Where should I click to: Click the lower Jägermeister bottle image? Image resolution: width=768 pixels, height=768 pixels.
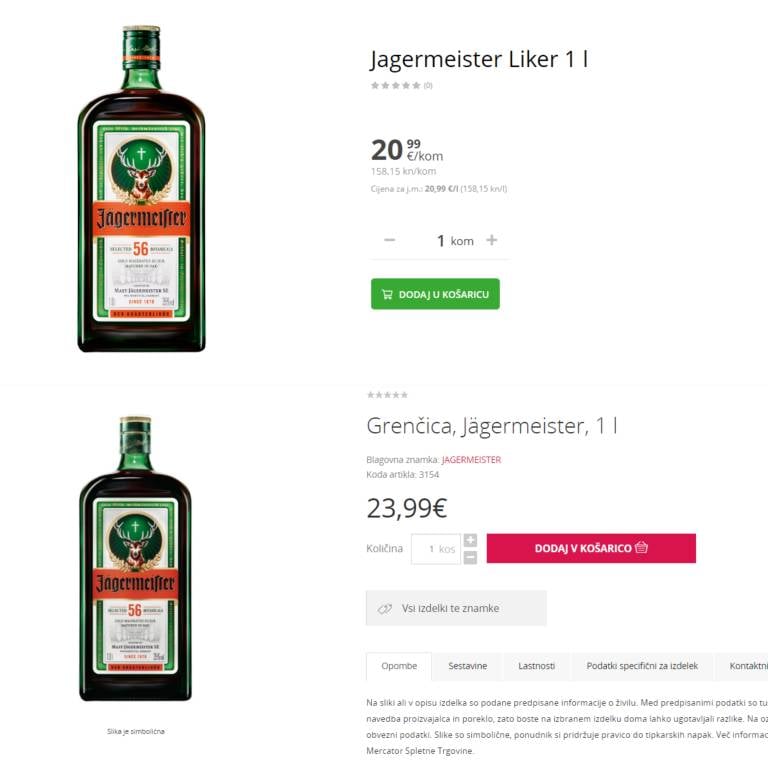pos(135,558)
